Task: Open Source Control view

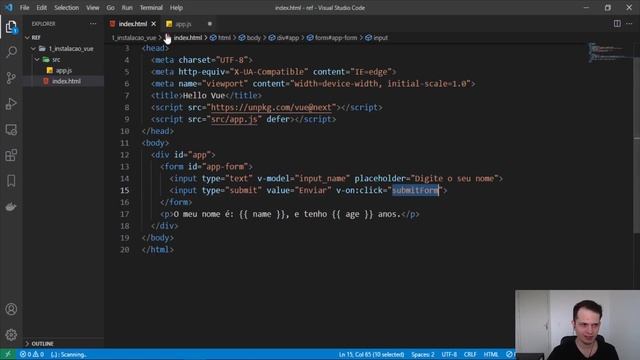Action: tap(11, 78)
